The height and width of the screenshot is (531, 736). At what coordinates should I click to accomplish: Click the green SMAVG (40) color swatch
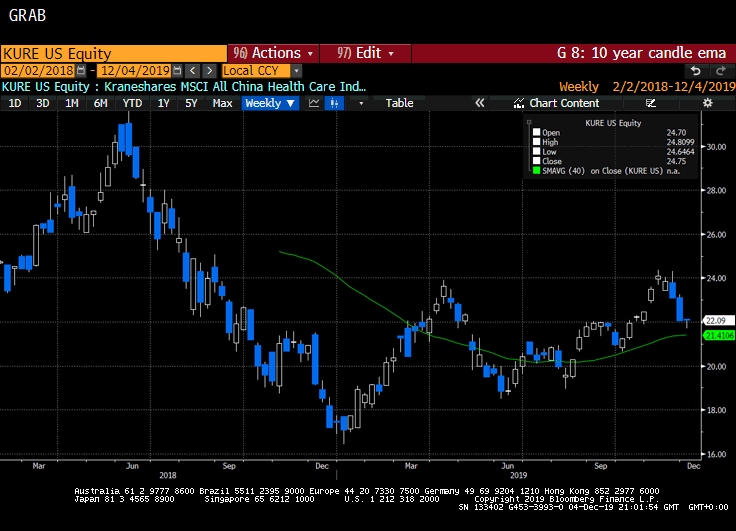click(x=537, y=170)
